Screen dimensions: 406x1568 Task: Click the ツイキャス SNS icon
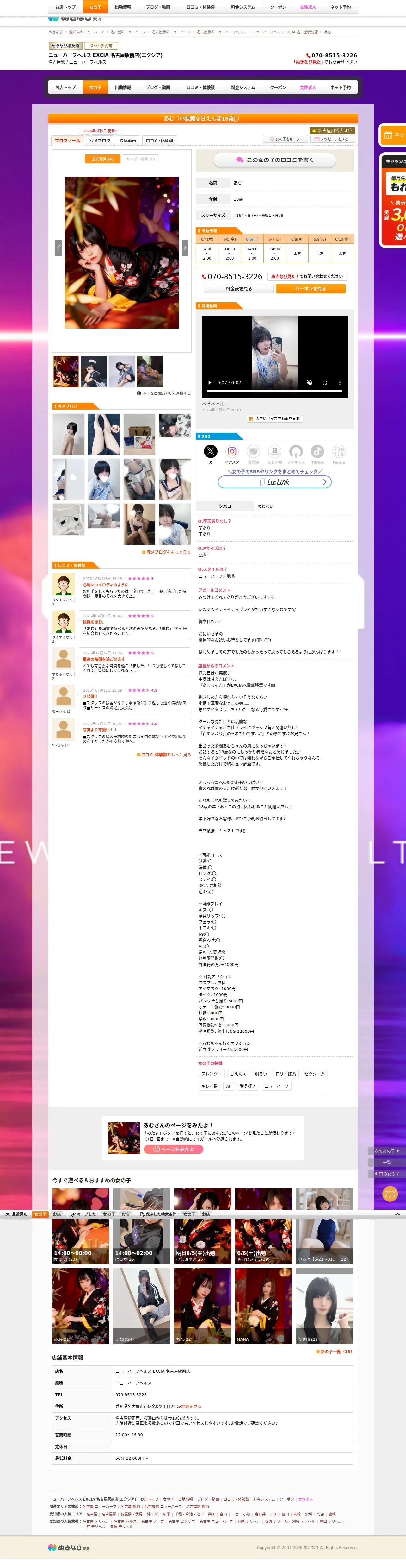(x=296, y=451)
